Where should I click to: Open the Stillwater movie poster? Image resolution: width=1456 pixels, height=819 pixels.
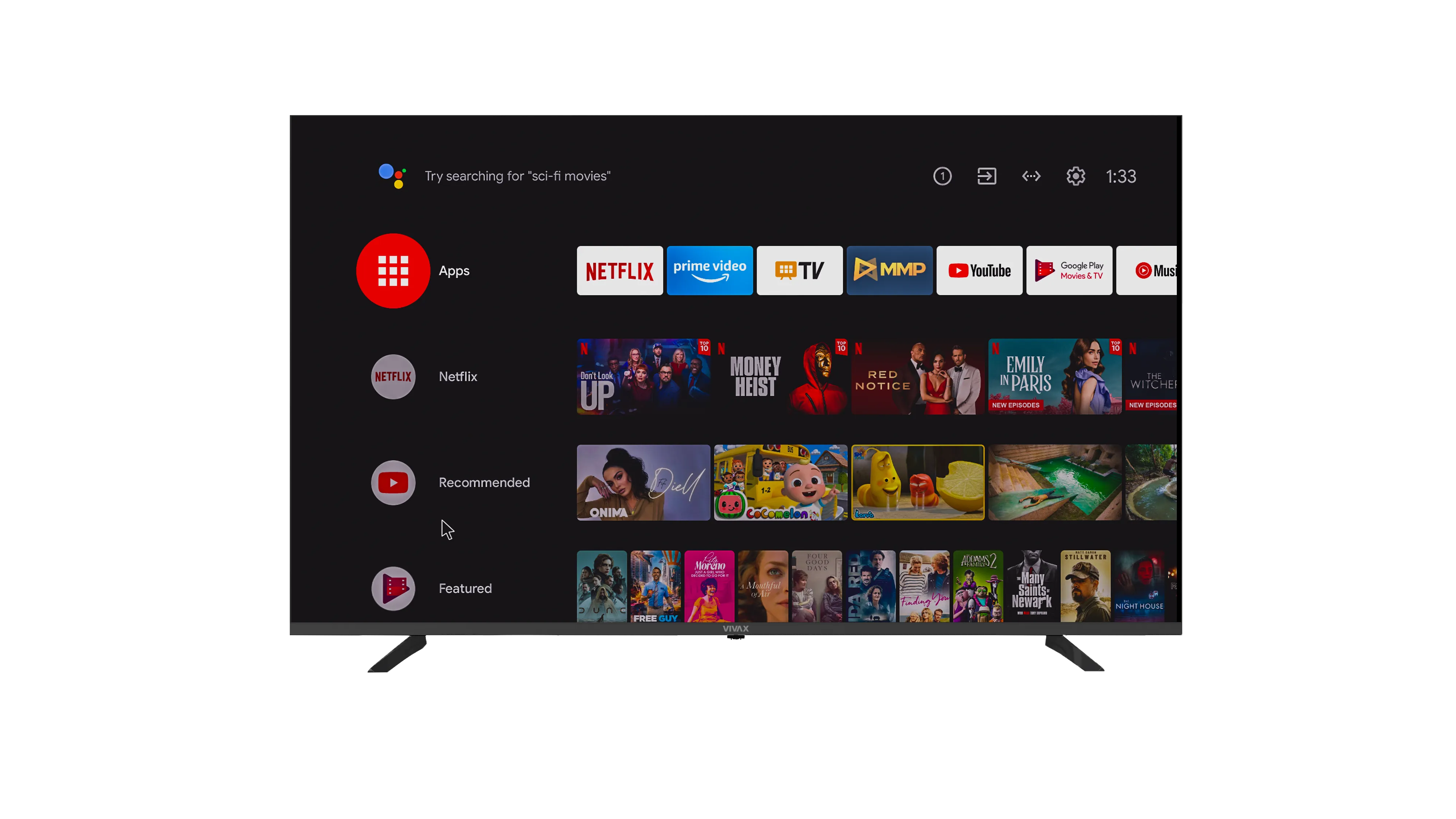[1086, 586]
